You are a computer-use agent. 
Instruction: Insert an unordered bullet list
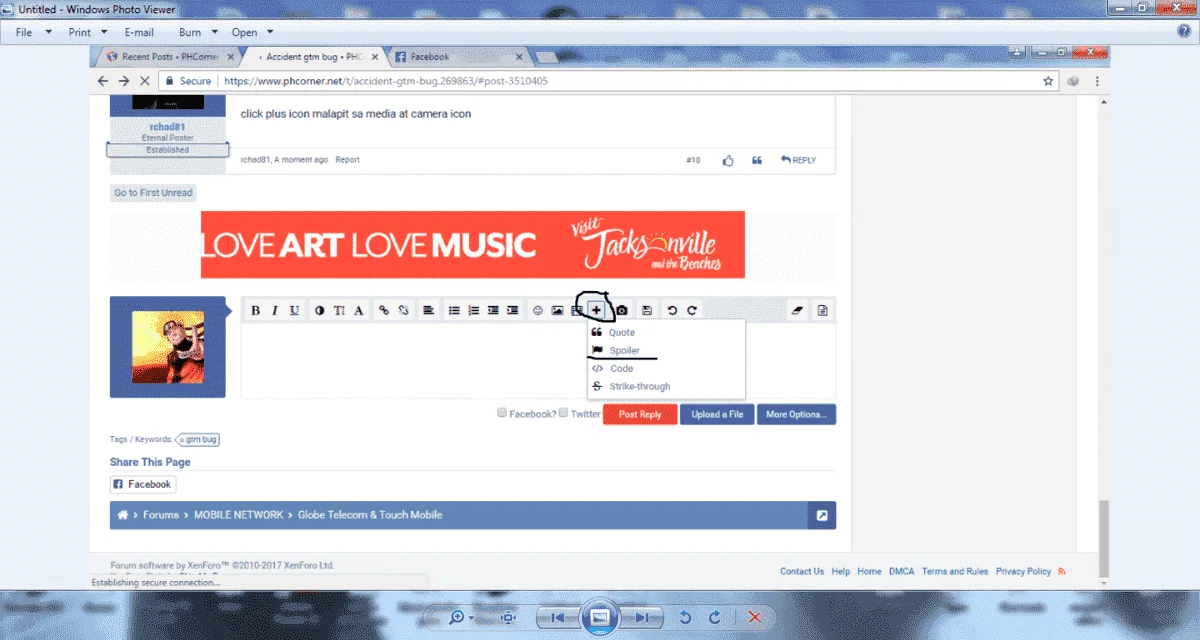(x=454, y=311)
